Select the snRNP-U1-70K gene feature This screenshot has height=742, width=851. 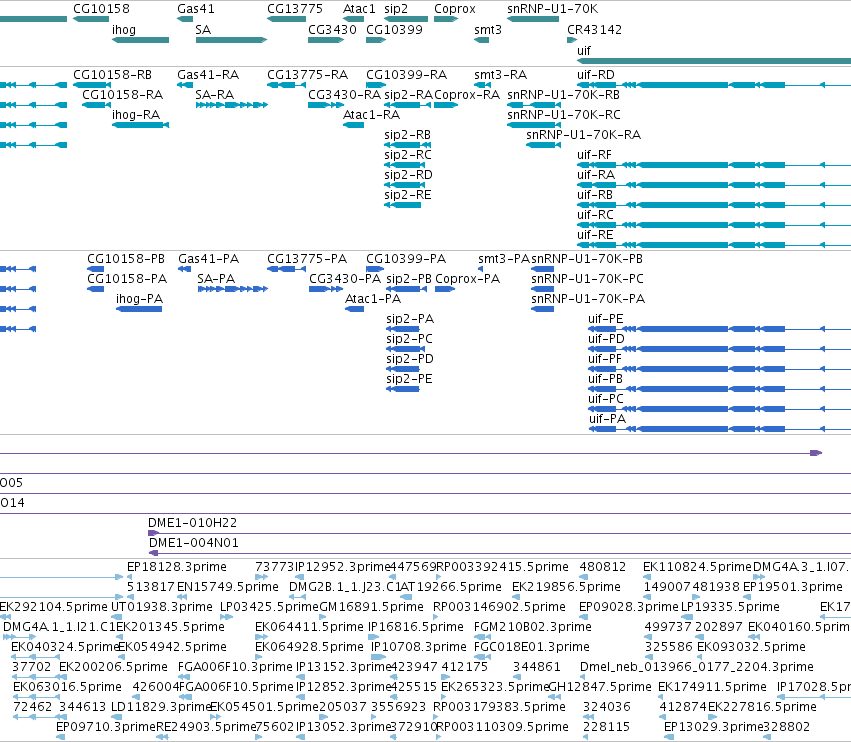(x=533, y=19)
